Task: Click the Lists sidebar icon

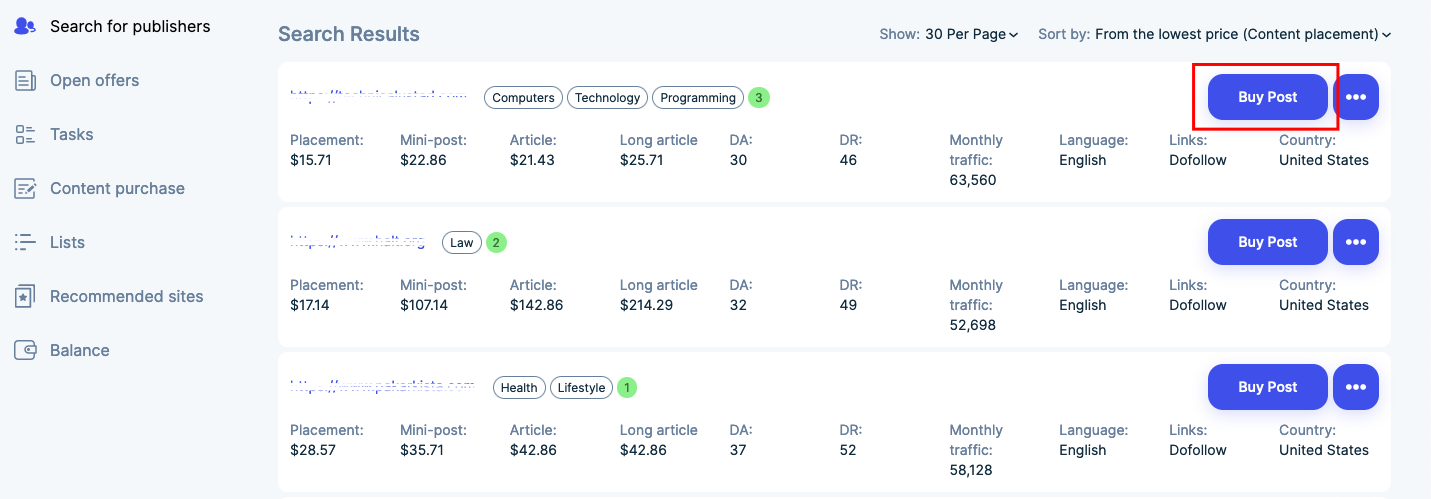Action: click(x=25, y=242)
